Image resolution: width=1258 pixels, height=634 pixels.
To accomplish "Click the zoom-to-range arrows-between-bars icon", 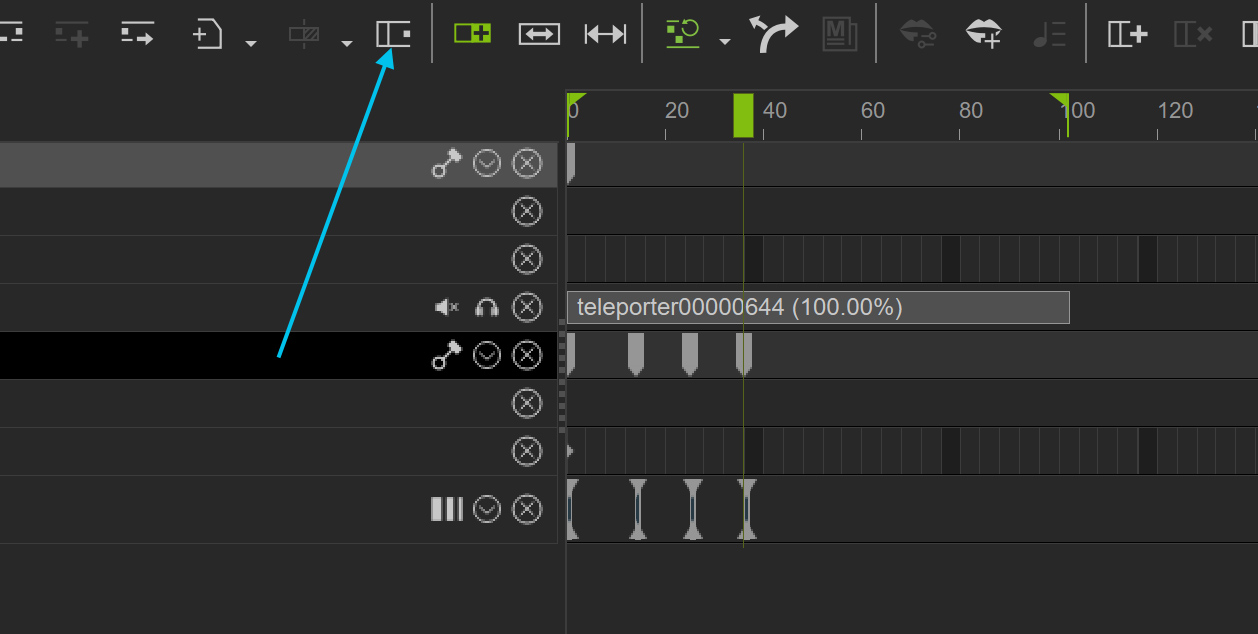I will click(x=605, y=34).
